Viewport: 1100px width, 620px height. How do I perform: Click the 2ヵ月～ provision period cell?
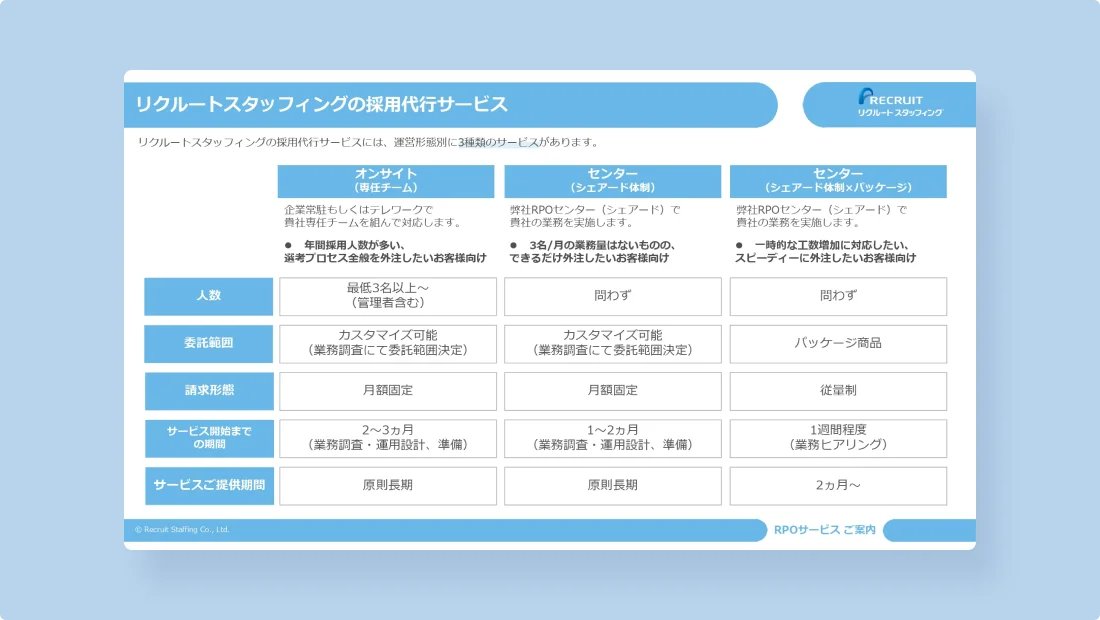[838, 486]
